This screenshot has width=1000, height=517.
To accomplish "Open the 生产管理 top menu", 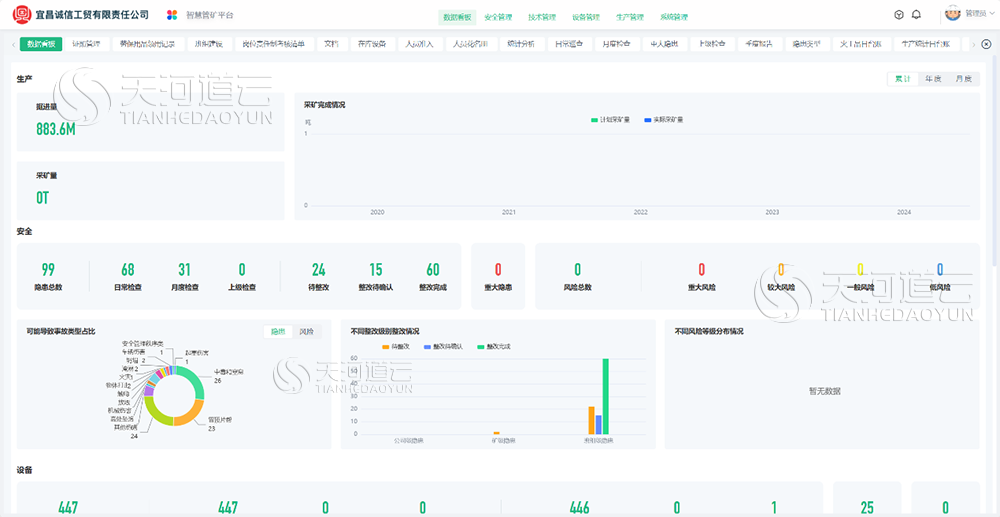I will (x=630, y=17).
